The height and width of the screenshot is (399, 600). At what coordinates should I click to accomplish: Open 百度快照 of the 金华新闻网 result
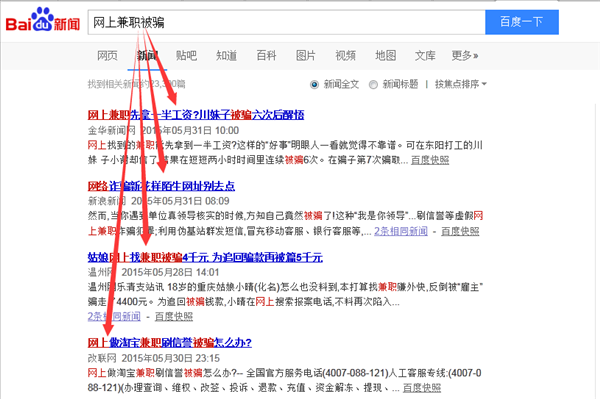coord(430,160)
